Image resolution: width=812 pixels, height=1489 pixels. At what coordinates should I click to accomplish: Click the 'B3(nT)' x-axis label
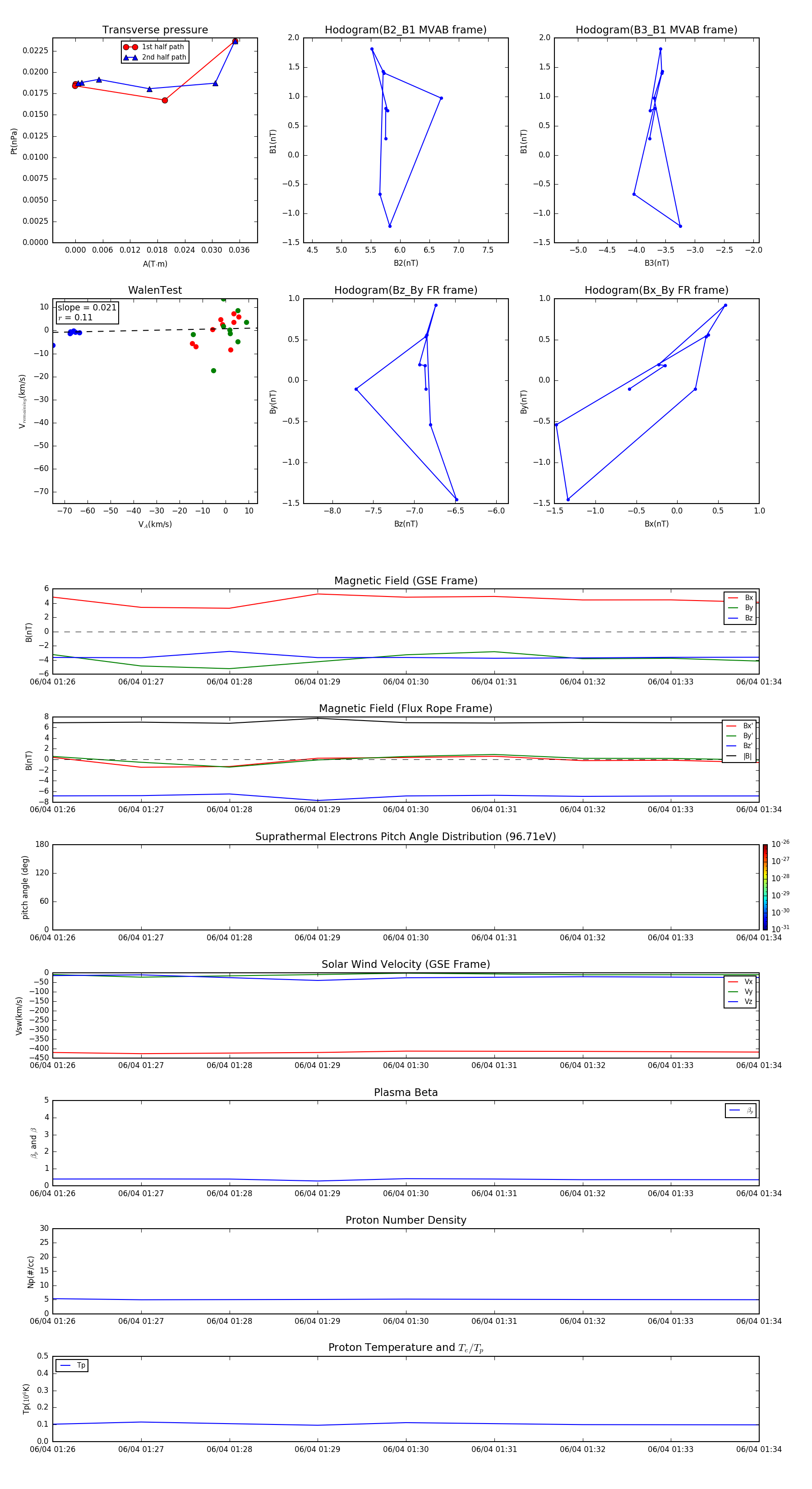click(x=656, y=263)
